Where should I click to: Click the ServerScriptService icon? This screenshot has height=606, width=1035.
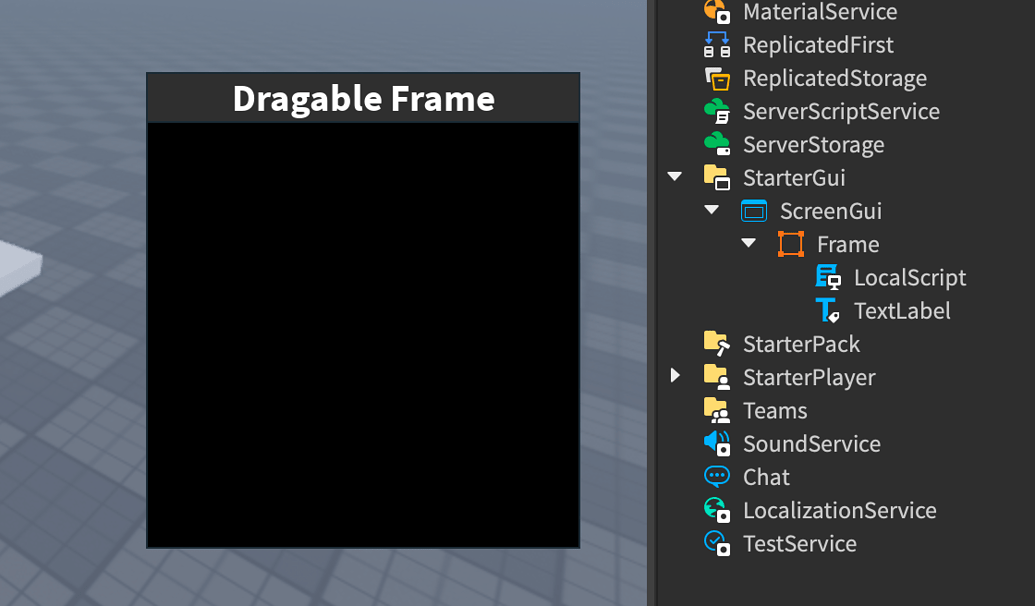pos(717,111)
